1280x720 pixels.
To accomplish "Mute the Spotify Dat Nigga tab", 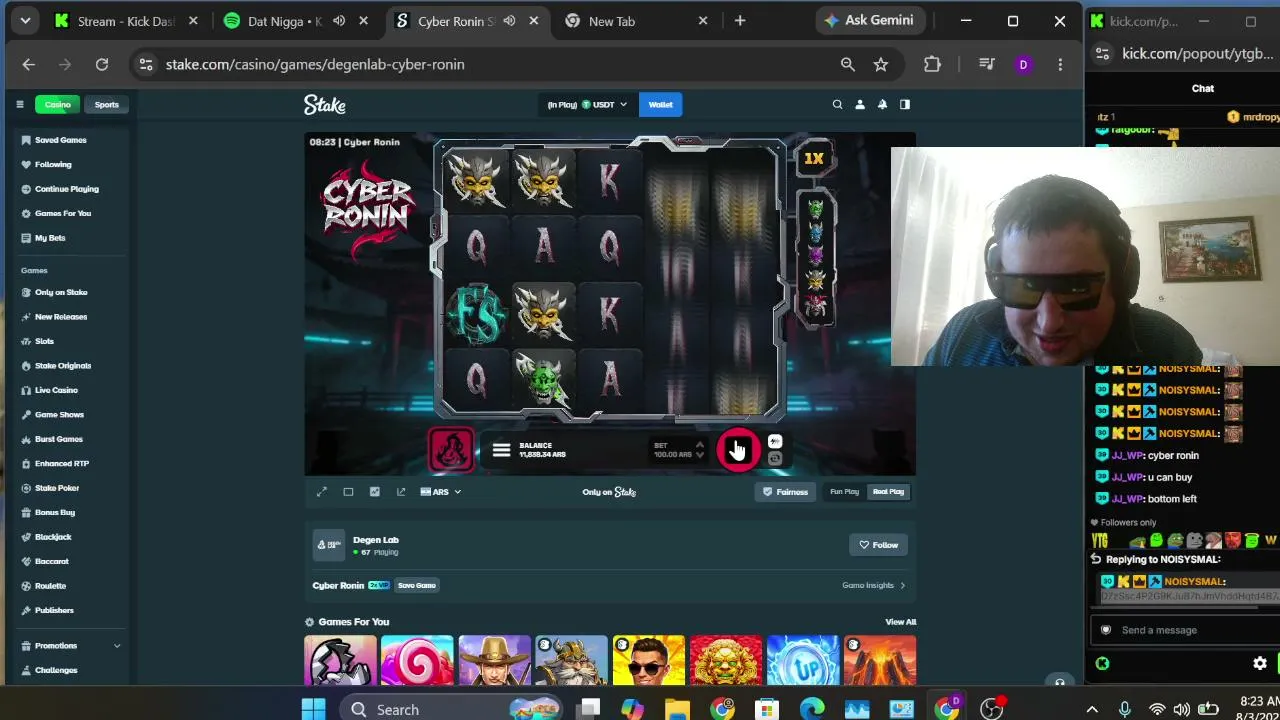I will click(x=339, y=21).
